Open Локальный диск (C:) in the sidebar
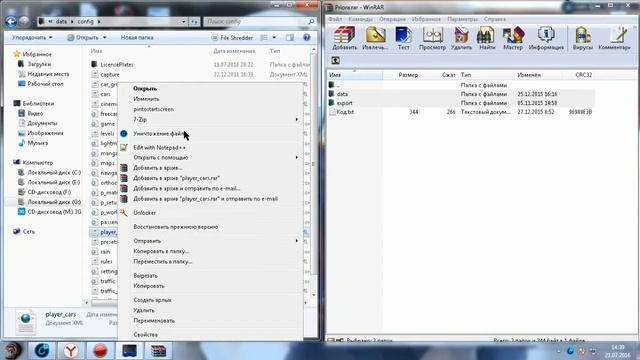Viewport: 640px width, 360px height. pyautogui.click(x=49, y=172)
